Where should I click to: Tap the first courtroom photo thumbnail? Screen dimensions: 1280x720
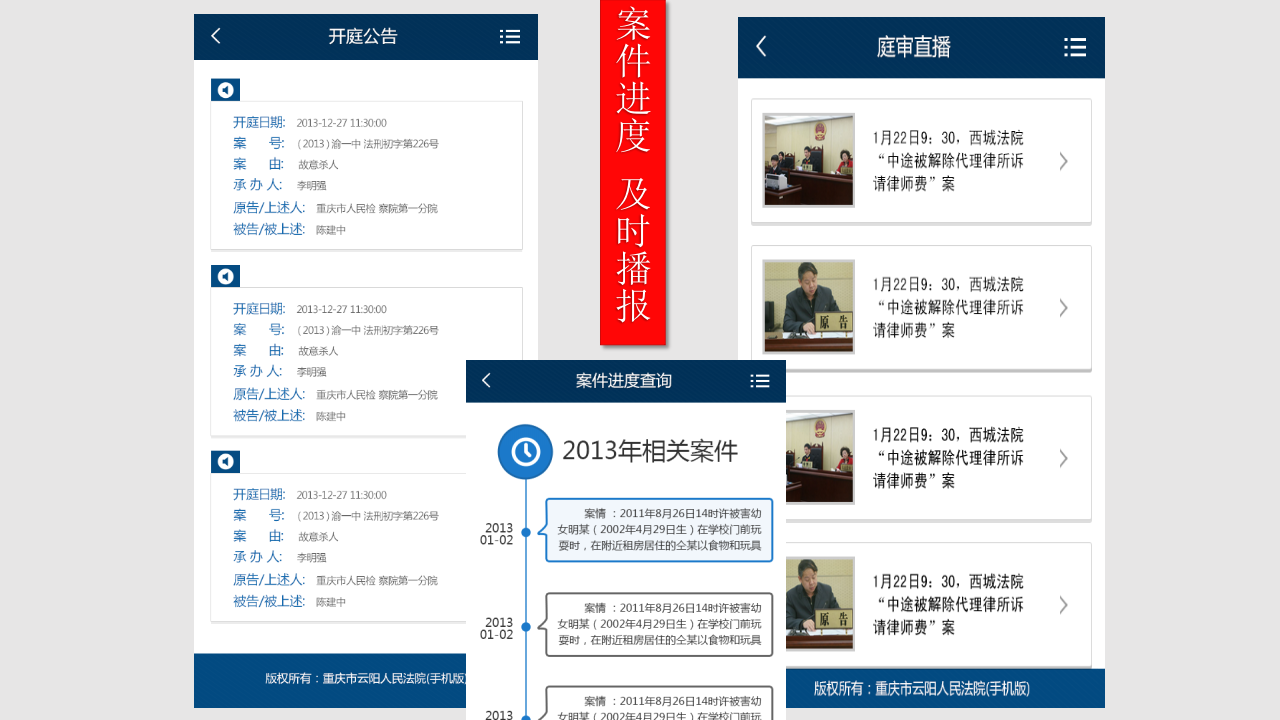[x=808, y=159]
